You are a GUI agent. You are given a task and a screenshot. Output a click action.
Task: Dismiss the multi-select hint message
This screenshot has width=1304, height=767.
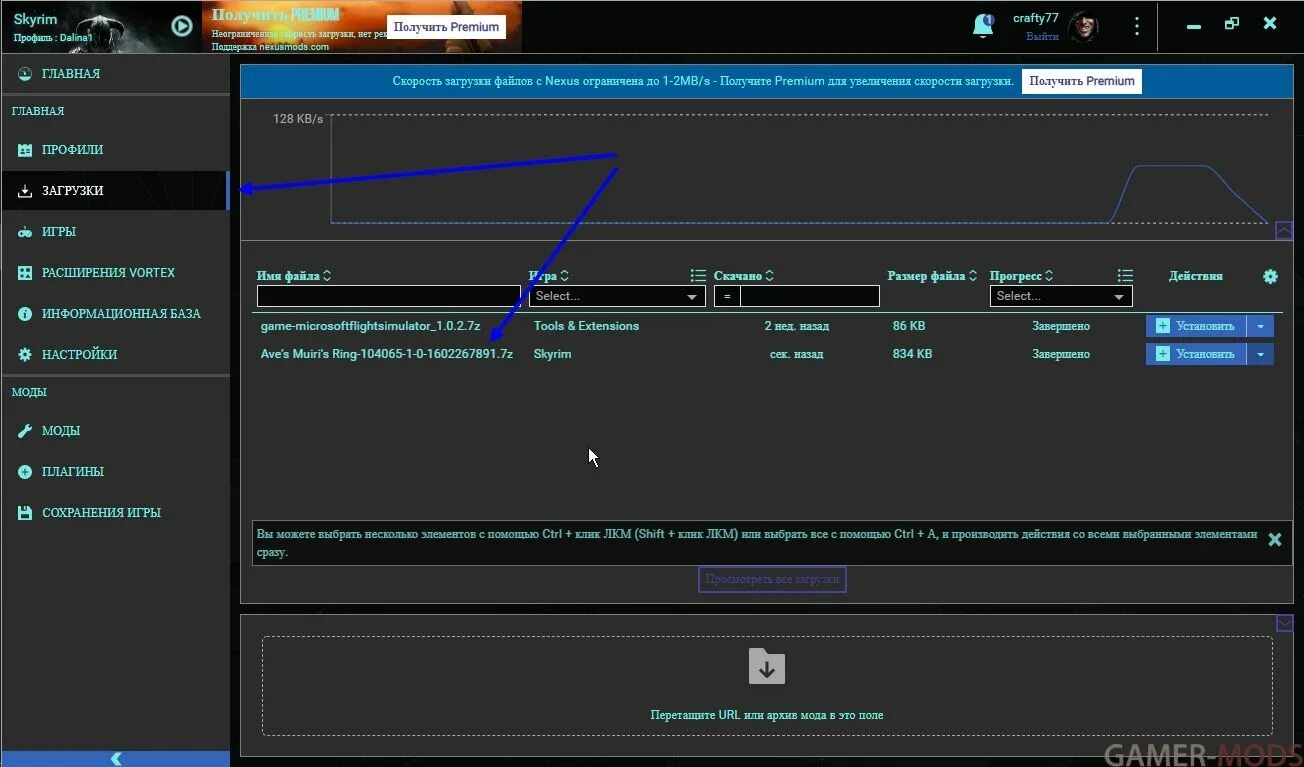coord(1275,540)
